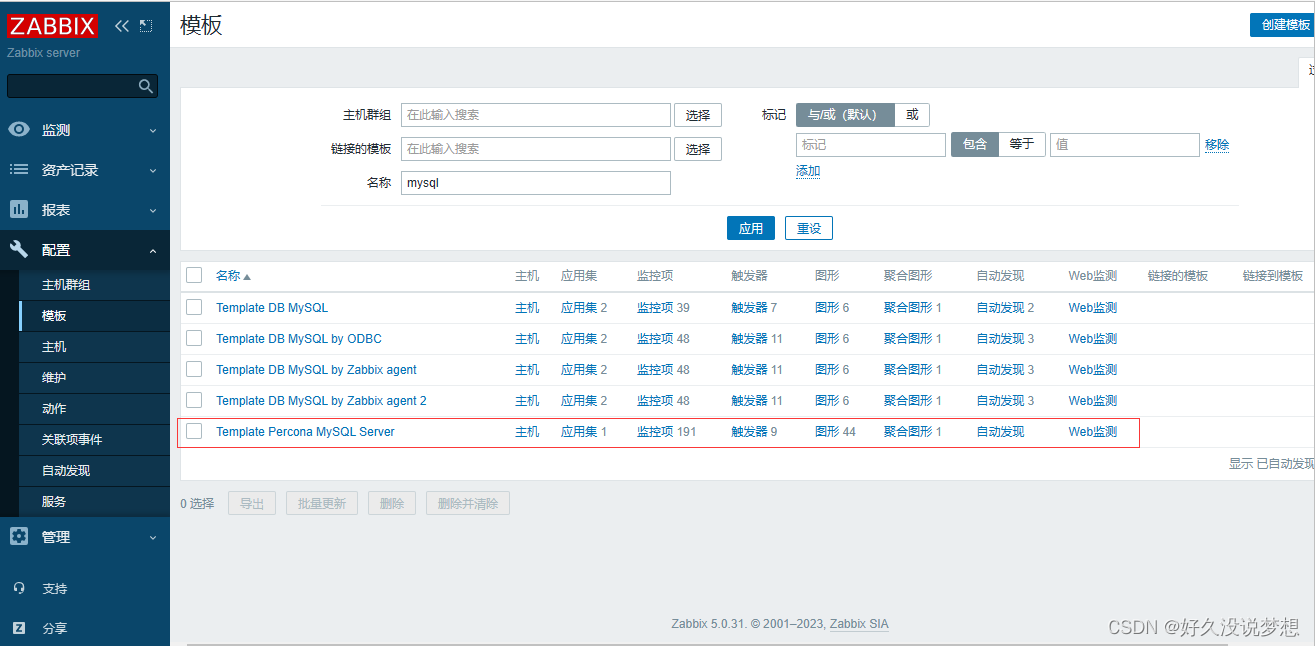Viewport: 1315px width, 646px height.
Task: Click the 标记 tag name input
Action: coord(871,145)
